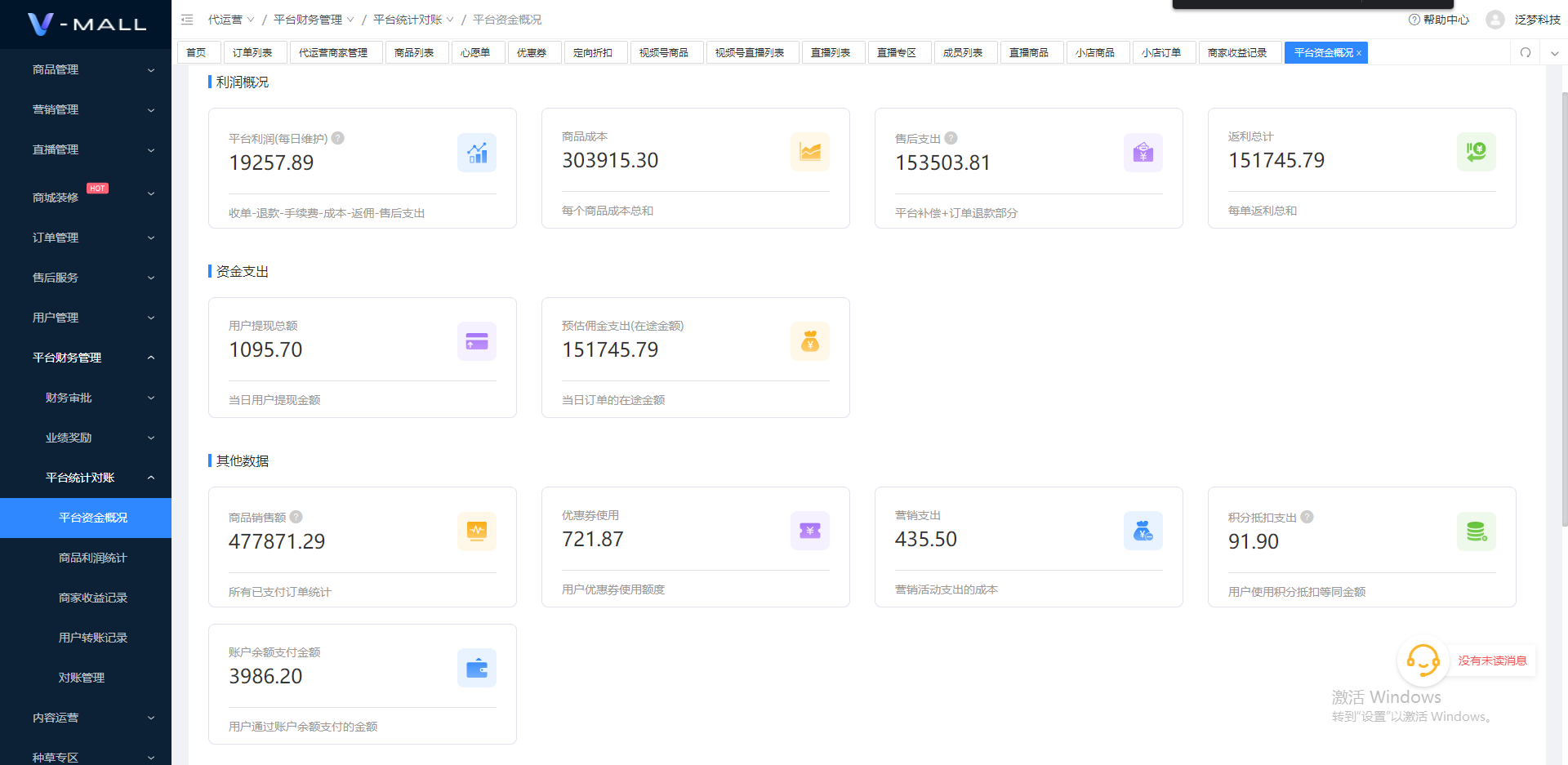Open customer service headset icon
Viewport: 1568px width, 765px height.
pos(1423,660)
